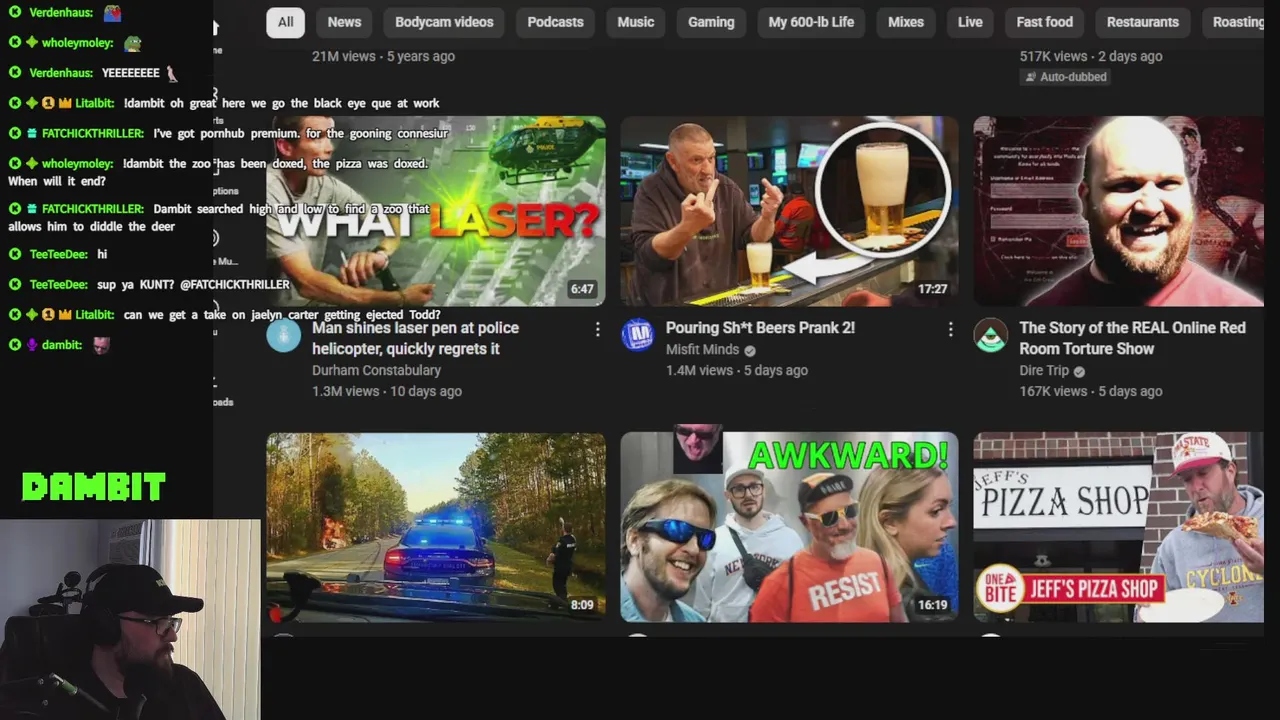1280x720 pixels.
Task: Open the Dire Trip channel avatar
Action: (x=991, y=335)
